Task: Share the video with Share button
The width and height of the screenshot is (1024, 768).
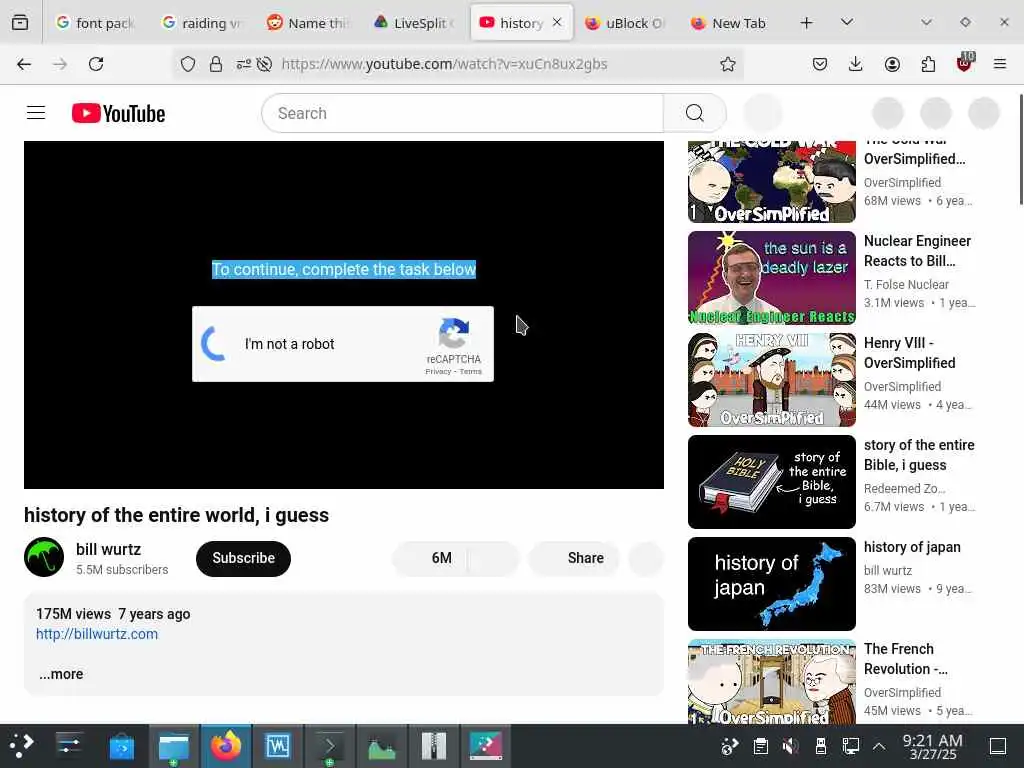Action: (x=574, y=558)
